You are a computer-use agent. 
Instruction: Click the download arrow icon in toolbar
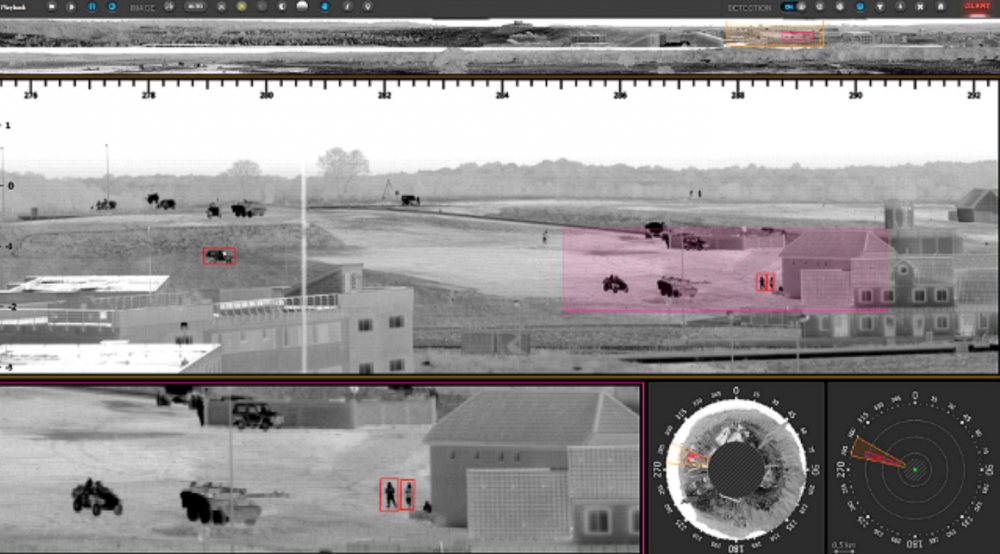[x=898, y=6]
